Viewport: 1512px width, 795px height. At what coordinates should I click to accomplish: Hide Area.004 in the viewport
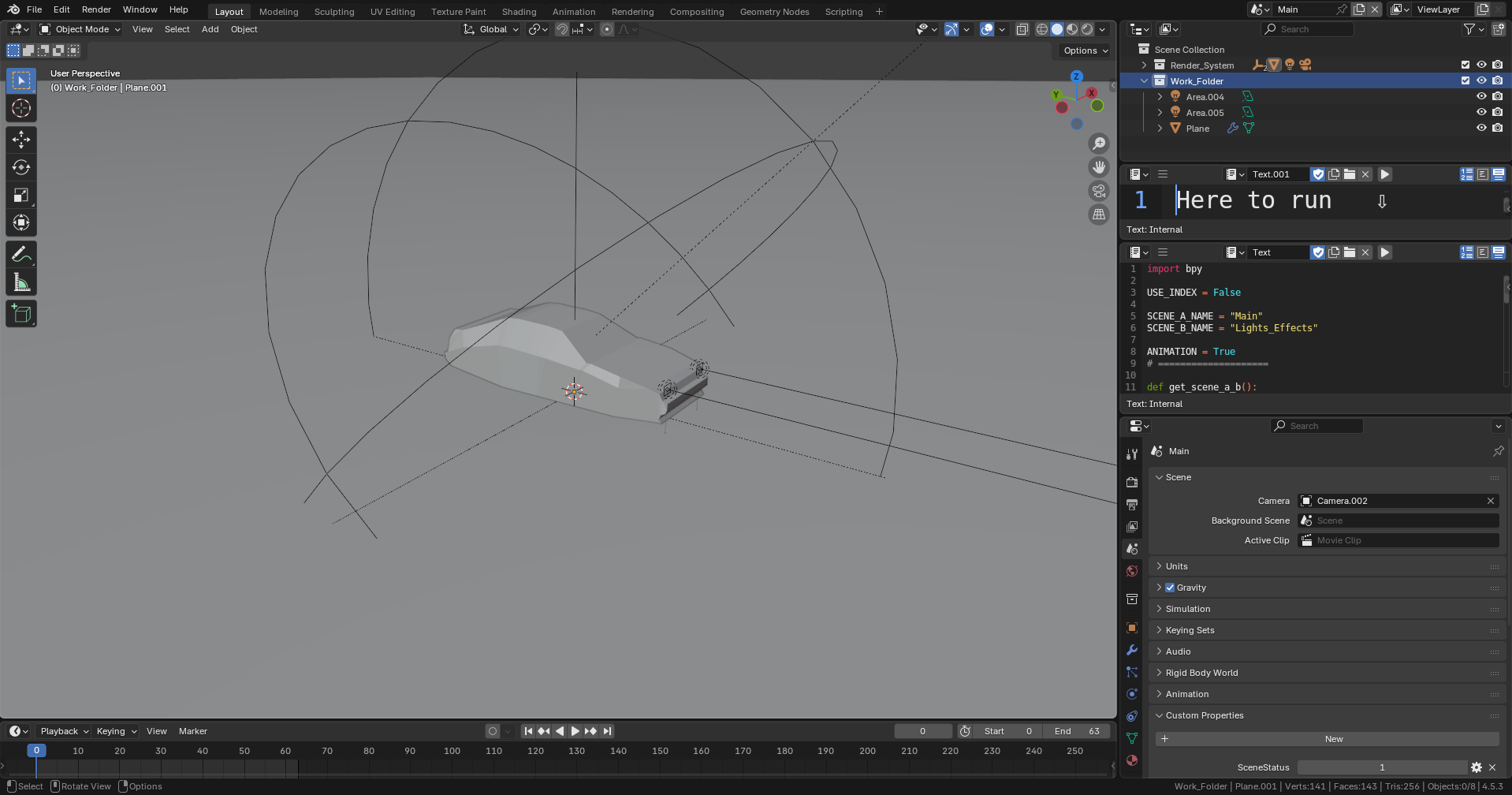pyautogui.click(x=1481, y=96)
